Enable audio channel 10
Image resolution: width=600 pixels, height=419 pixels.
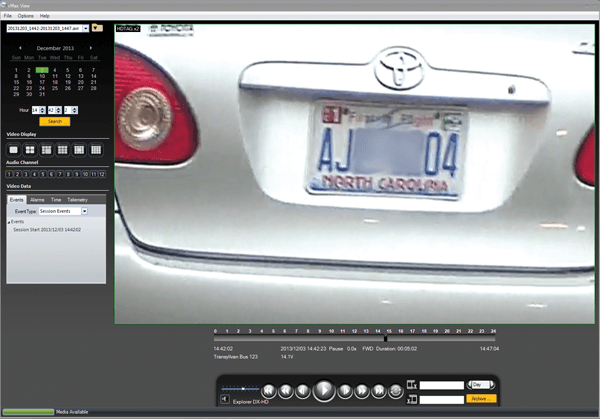(x=85, y=174)
